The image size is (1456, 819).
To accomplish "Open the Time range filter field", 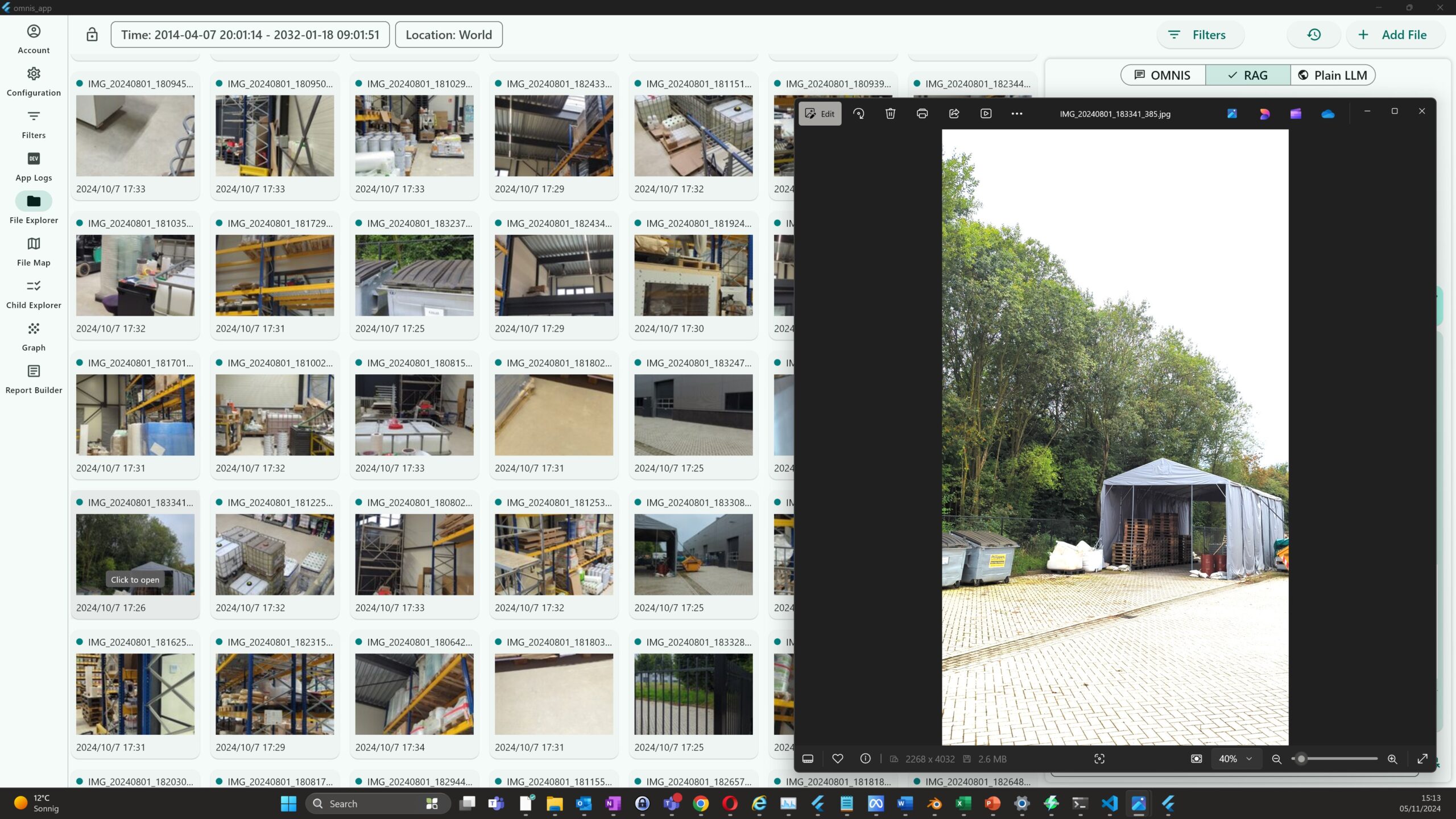I will point(250,35).
